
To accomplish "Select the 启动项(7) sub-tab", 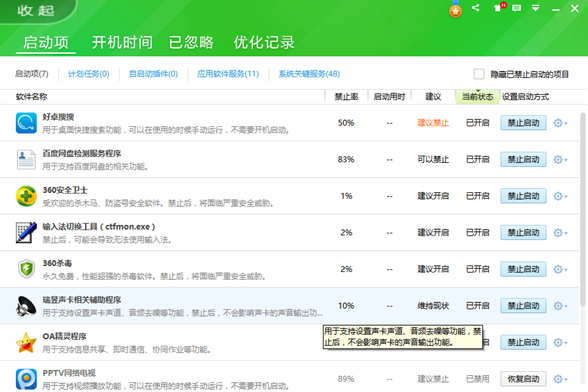I will [32, 74].
